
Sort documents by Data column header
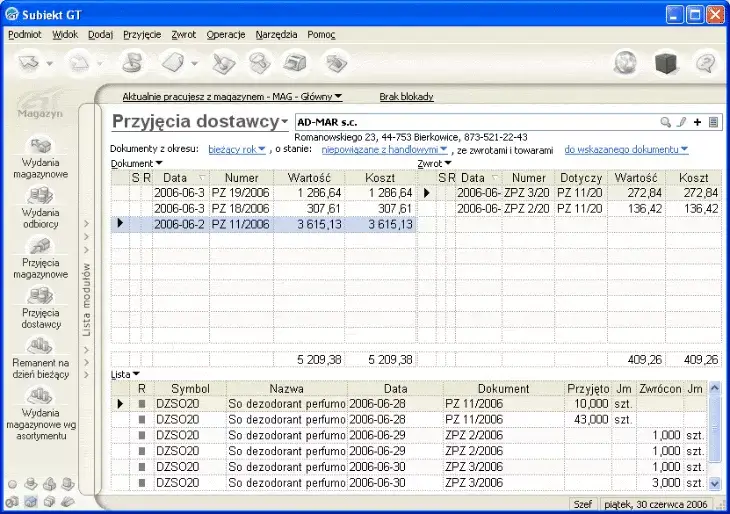coord(181,178)
